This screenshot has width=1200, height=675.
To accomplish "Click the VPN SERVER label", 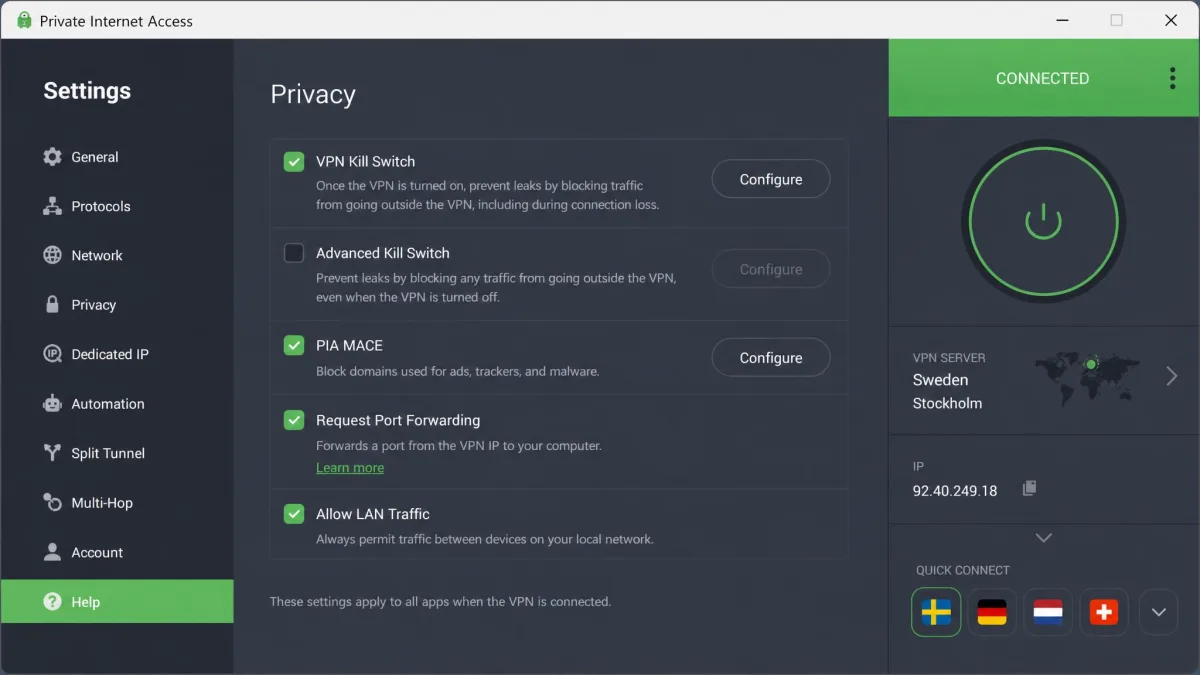I will pos(949,357).
